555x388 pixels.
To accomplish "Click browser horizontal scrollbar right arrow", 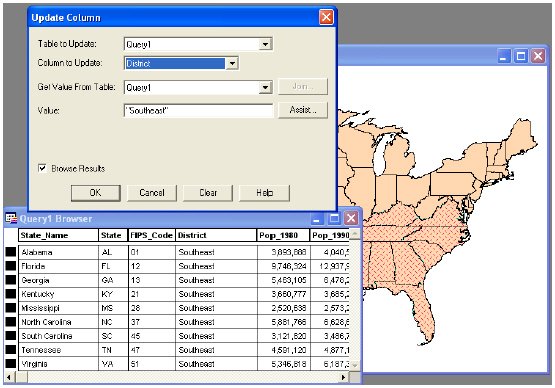I will click(x=343, y=377).
